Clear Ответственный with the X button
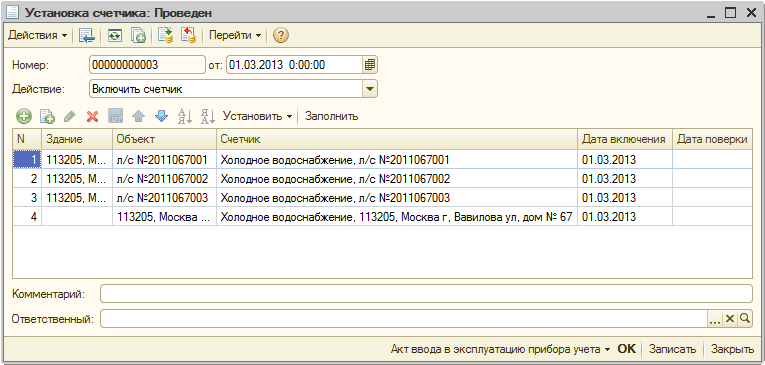 click(x=729, y=319)
